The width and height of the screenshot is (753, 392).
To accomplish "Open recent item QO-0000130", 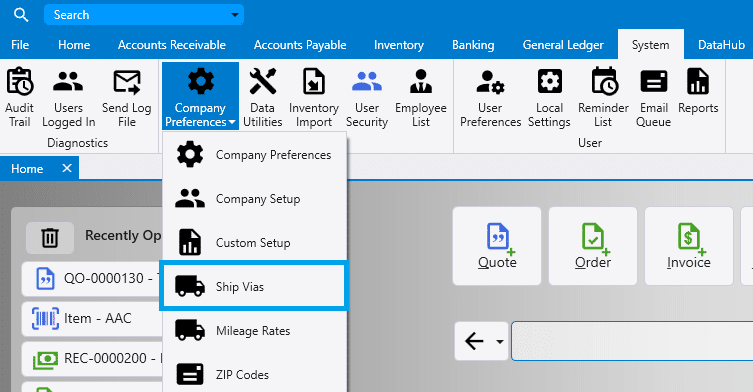I will [x=92, y=278].
